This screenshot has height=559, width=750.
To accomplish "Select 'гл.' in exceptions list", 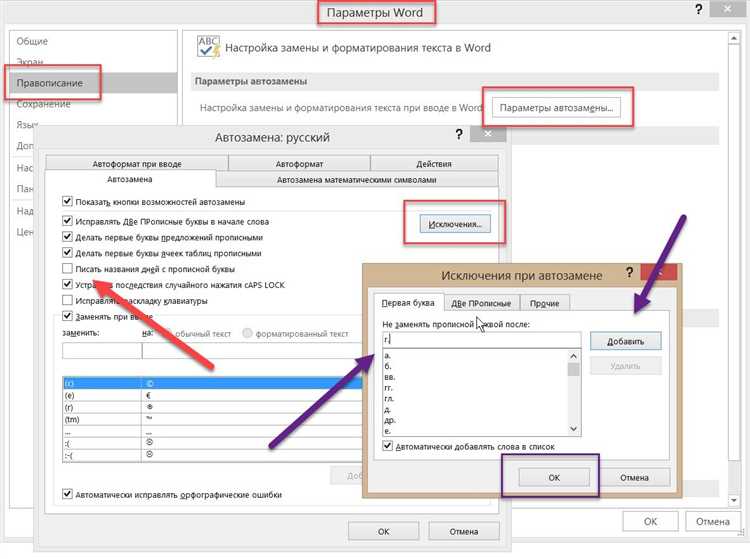I will coord(388,398).
